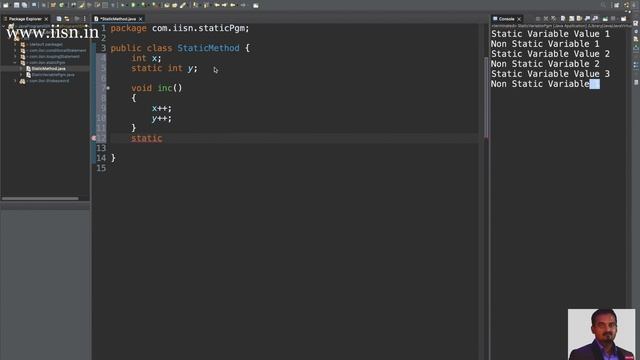Click the green New Java Class icon
Screen dimensions: 640x360
[x=61, y=5]
